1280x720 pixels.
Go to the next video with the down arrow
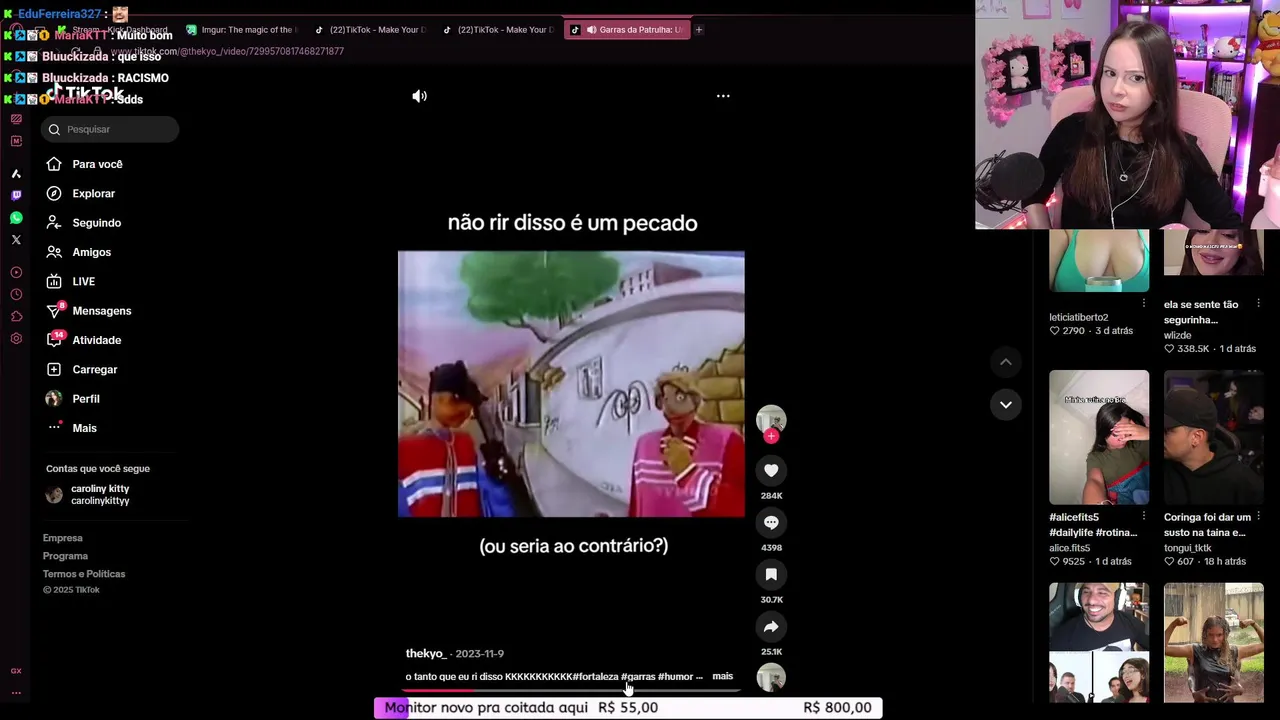click(1006, 404)
